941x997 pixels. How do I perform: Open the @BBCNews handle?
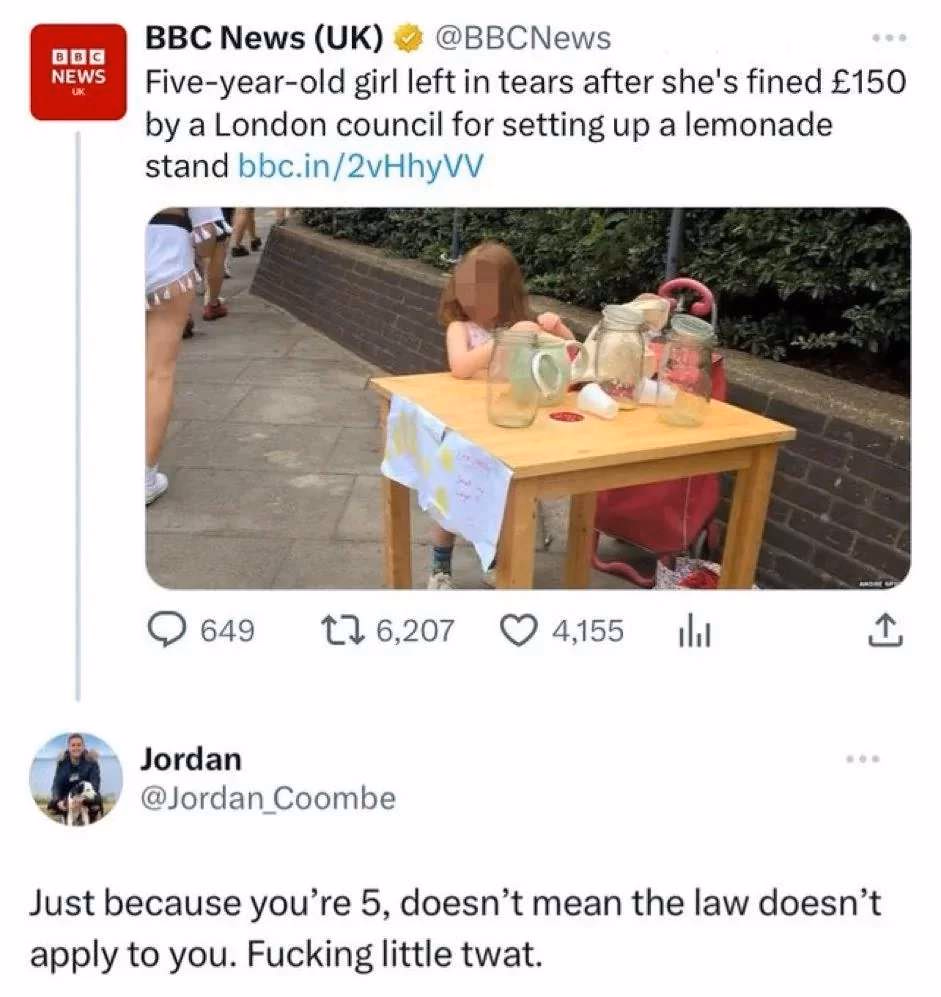pyautogui.click(x=523, y=38)
